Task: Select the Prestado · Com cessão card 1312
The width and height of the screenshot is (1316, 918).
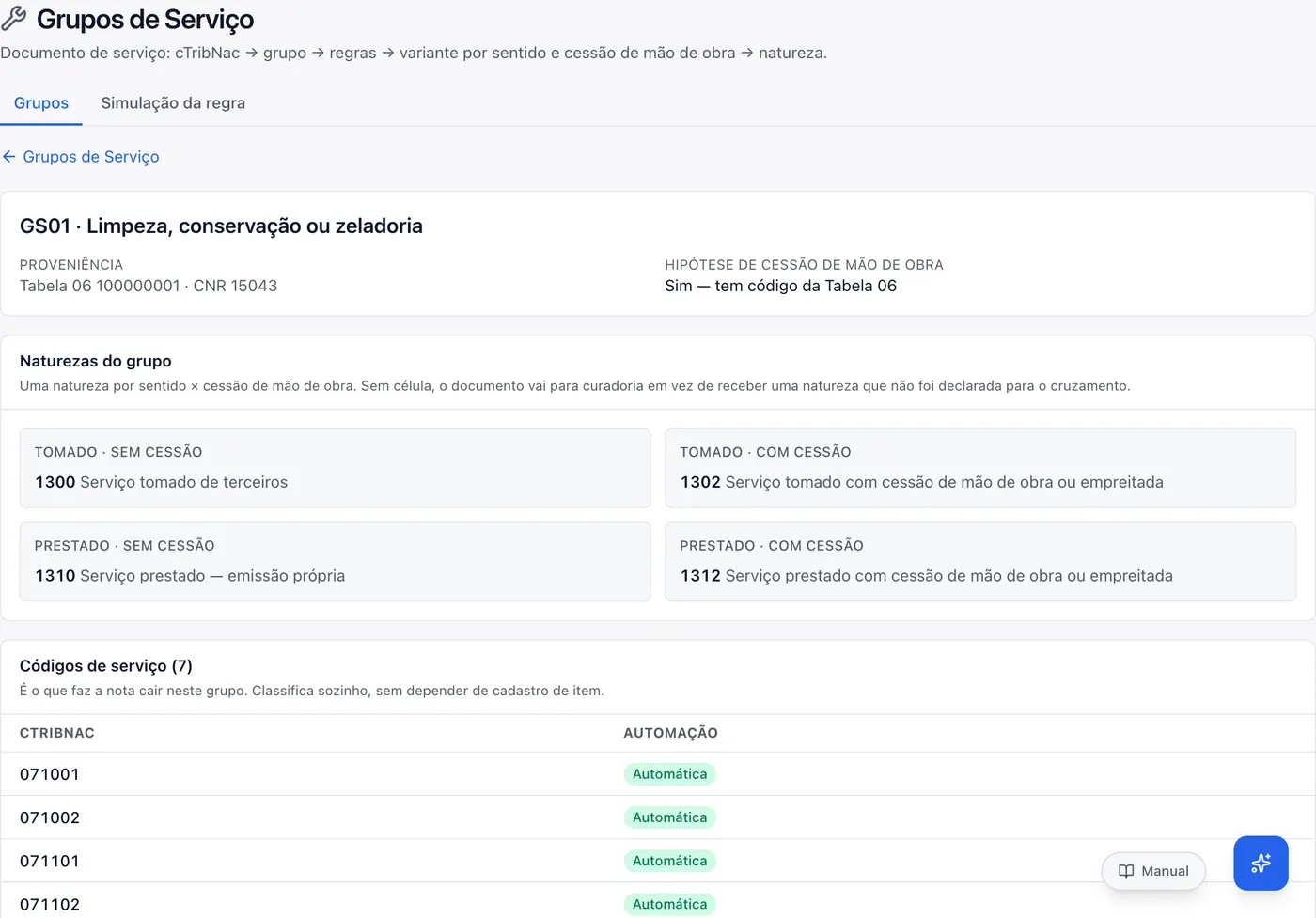Action: coord(980,562)
